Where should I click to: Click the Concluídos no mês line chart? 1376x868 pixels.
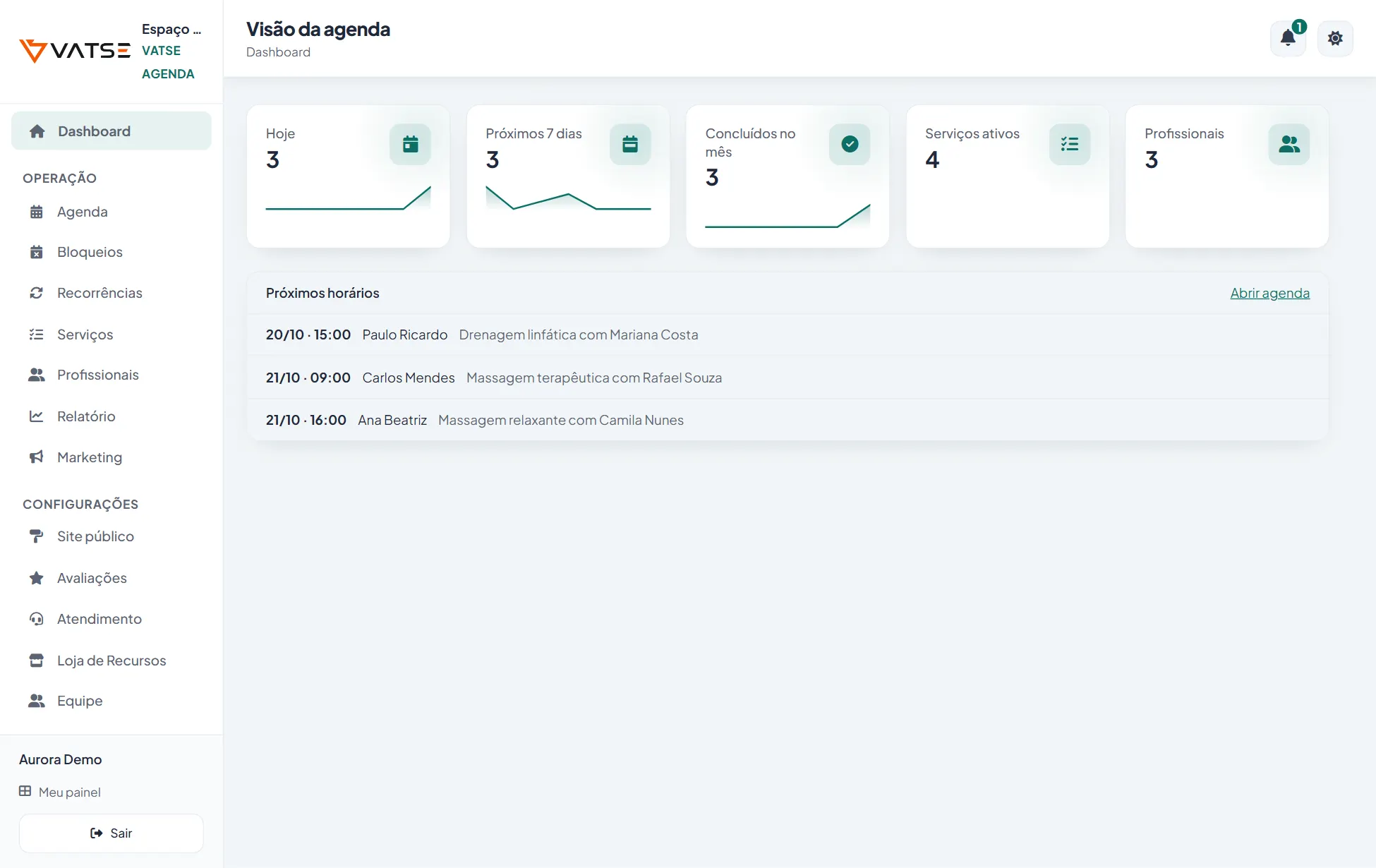click(x=787, y=216)
